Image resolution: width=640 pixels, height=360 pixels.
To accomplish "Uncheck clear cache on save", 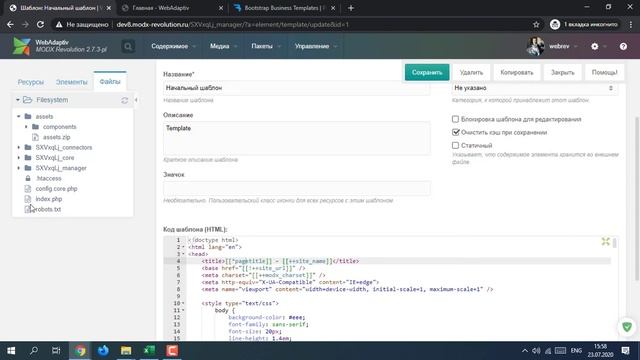I will [x=455, y=132].
